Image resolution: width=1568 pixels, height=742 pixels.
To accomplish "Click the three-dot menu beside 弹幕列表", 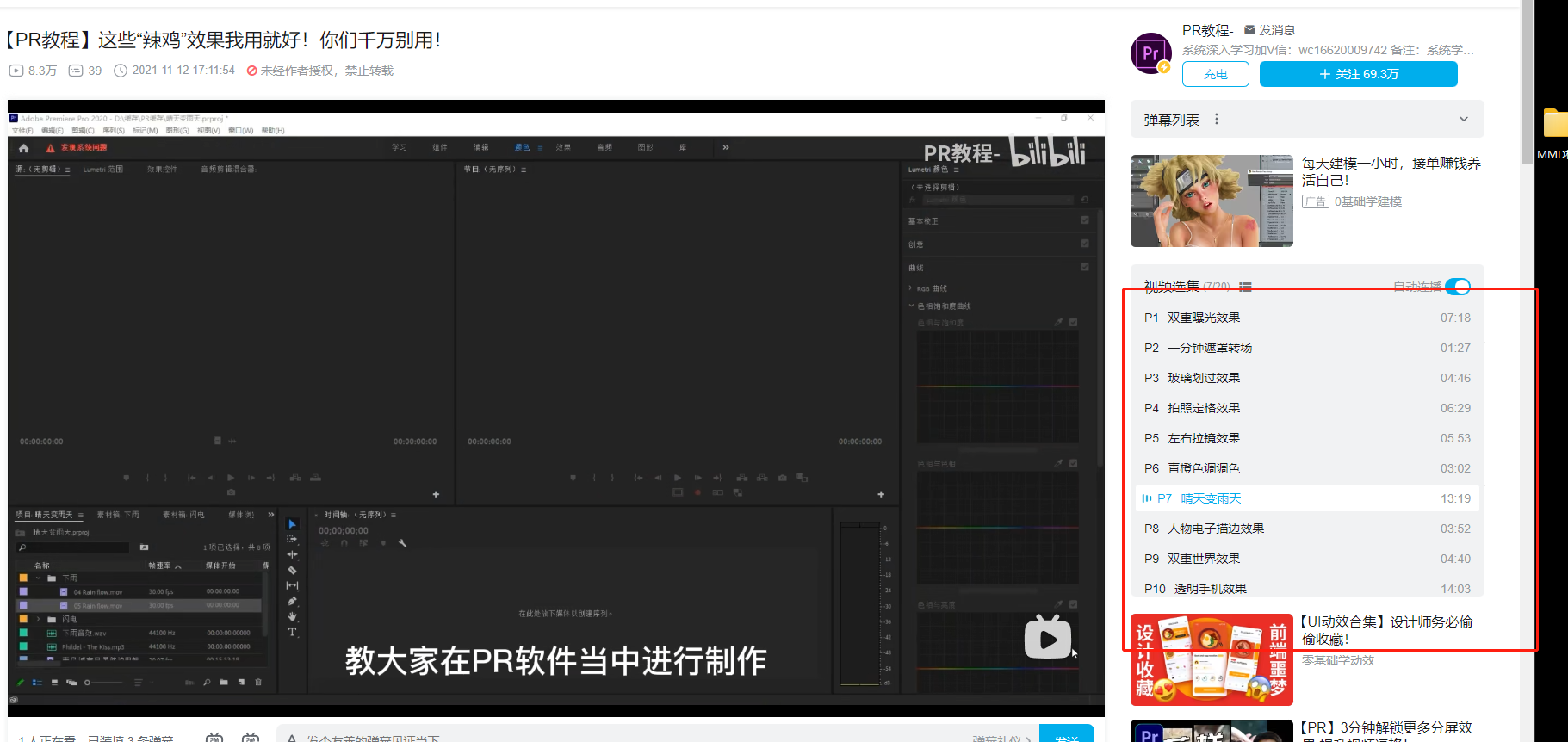I will 1217,119.
